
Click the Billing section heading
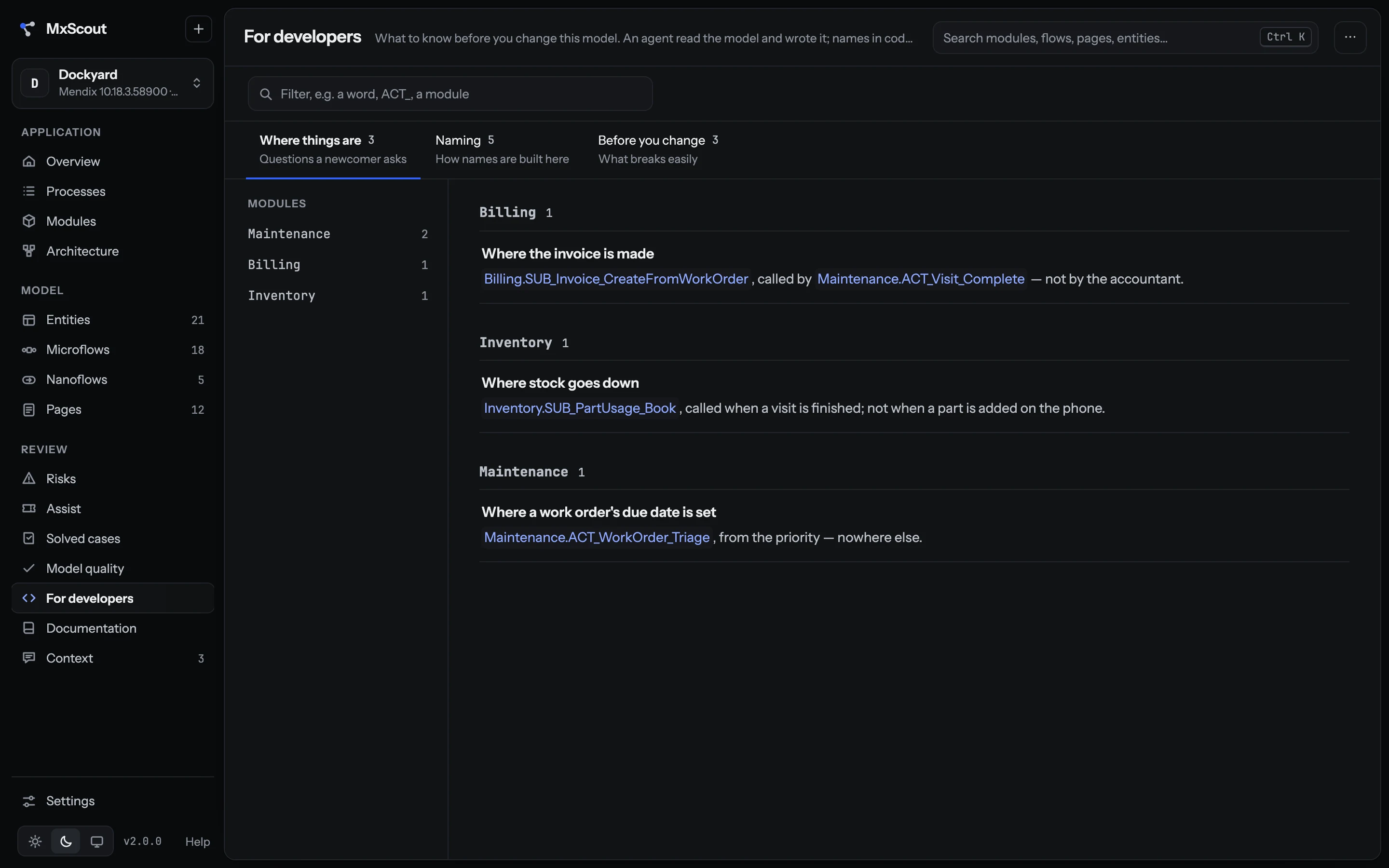pyautogui.click(x=507, y=212)
